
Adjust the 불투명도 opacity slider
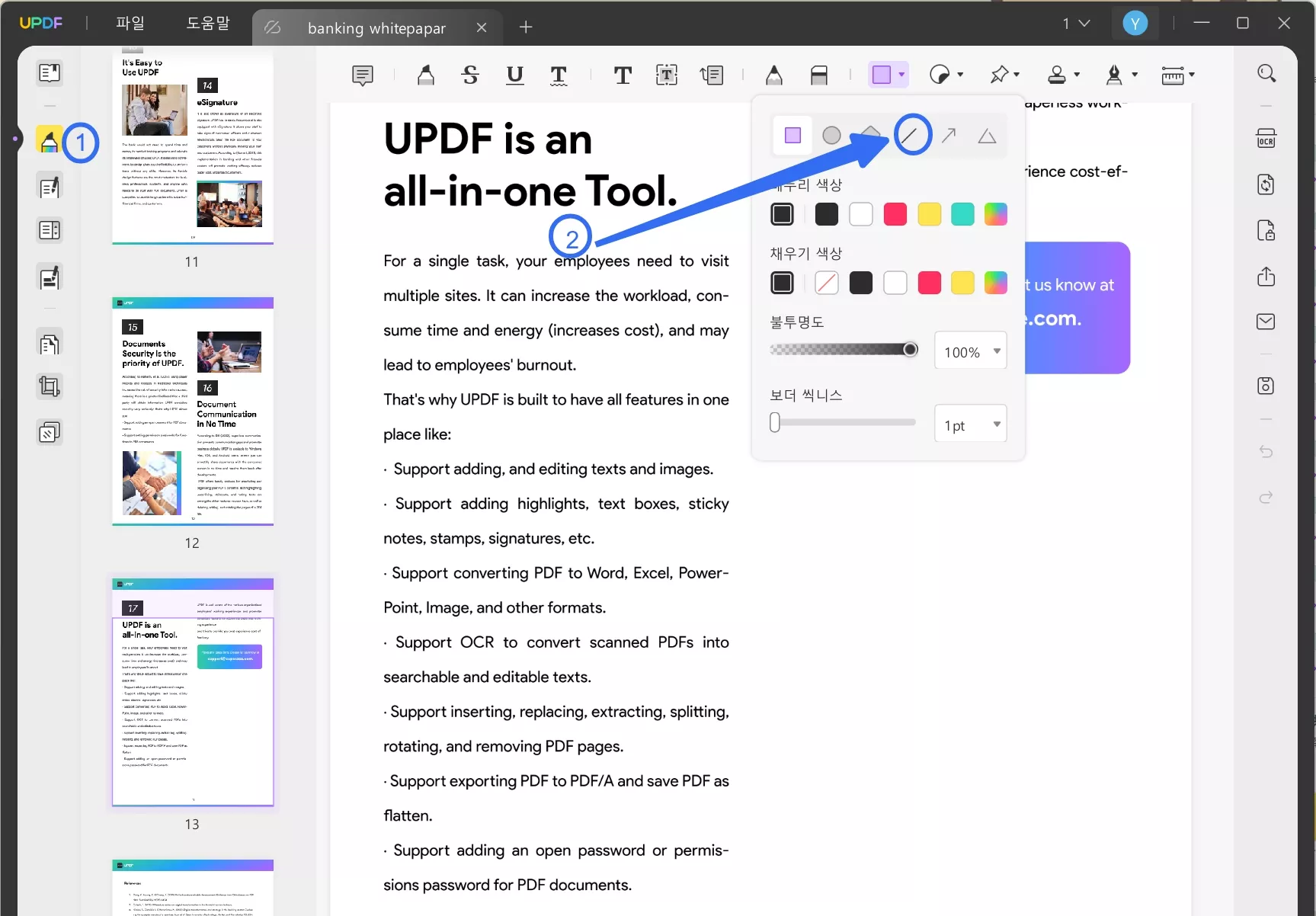click(844, 350)
